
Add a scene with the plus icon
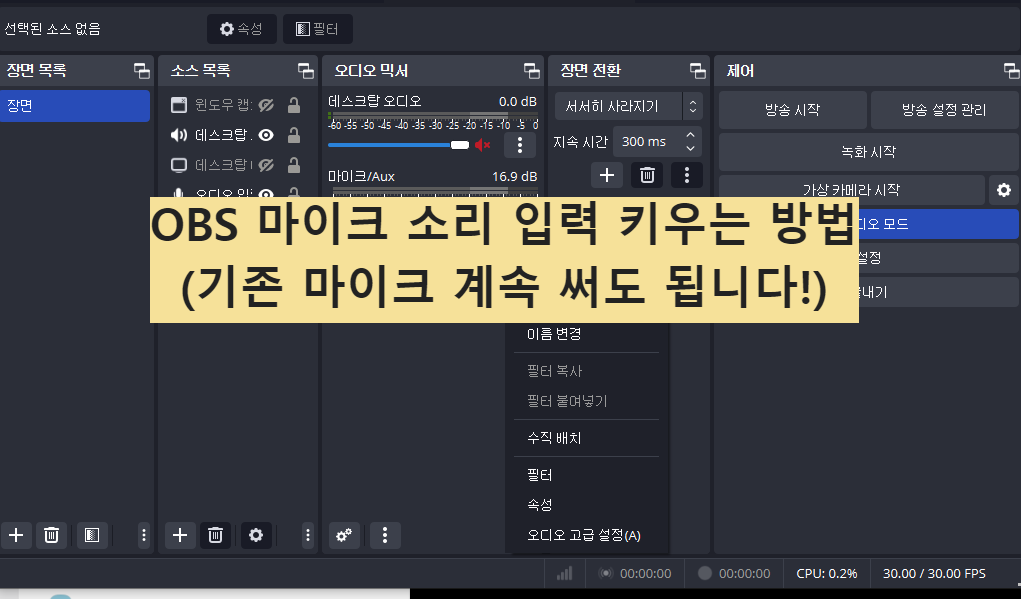[16, 535]
